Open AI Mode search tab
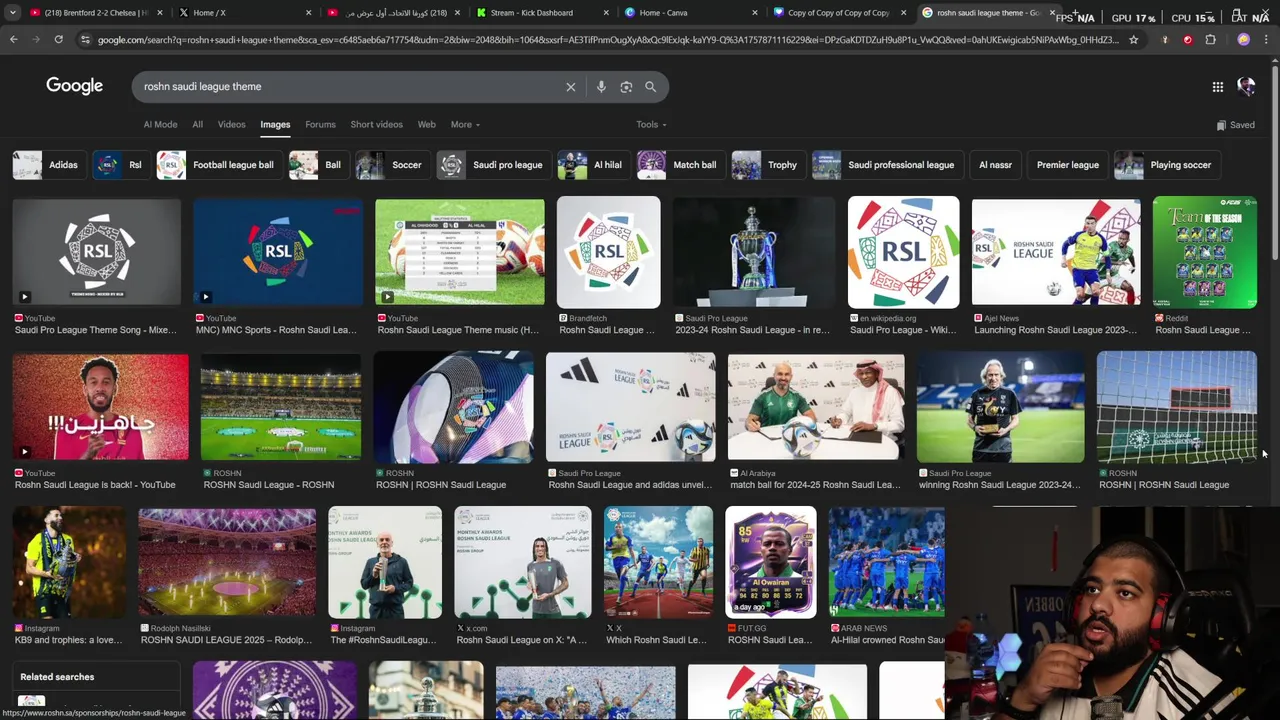 (x=160, y=125)
